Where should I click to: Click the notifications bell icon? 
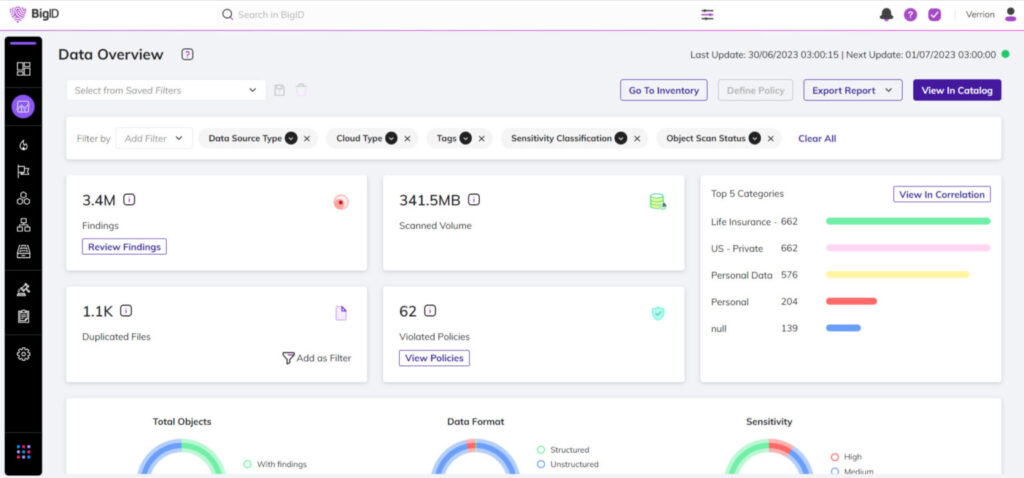(x=886, y=15)
